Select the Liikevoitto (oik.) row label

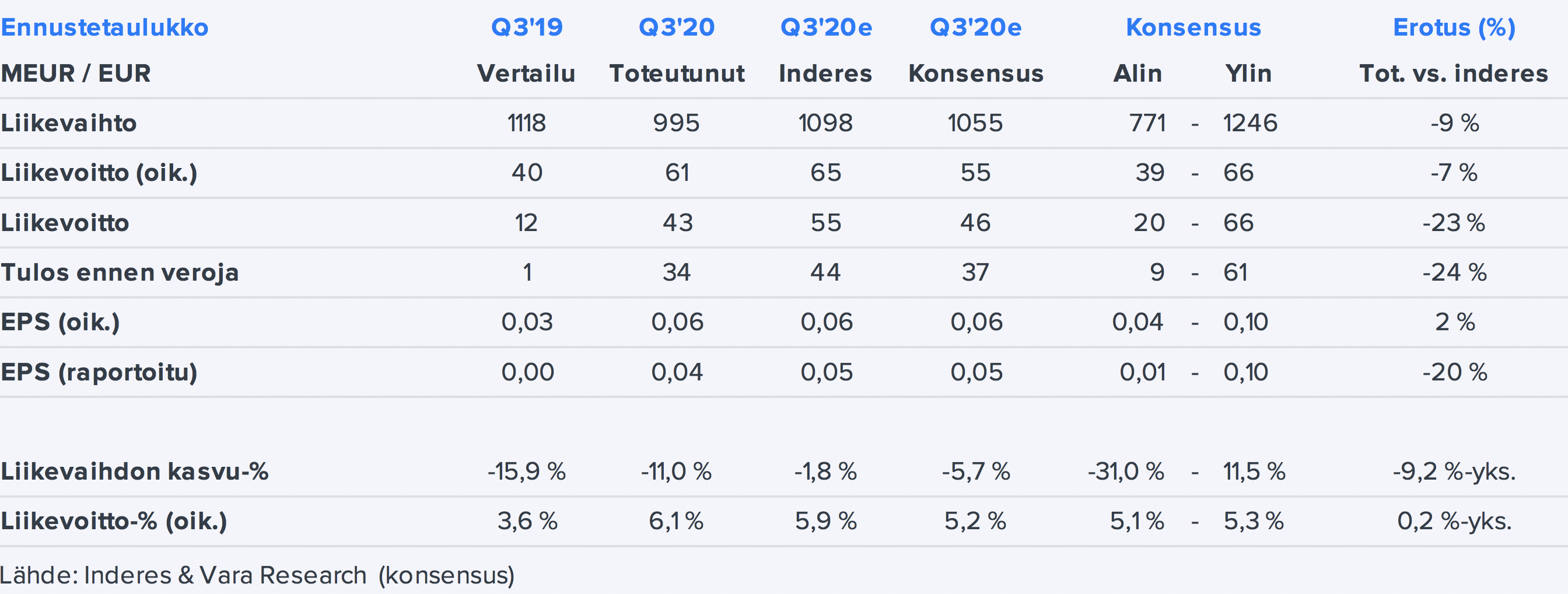tap(99, 173)
